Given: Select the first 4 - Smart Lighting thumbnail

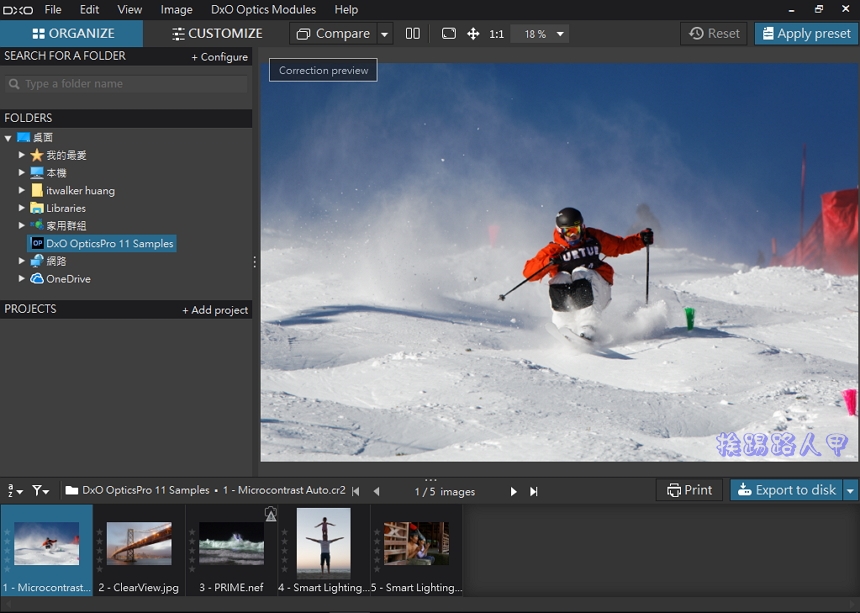Looking at the screenshot, I should point(324,550).
